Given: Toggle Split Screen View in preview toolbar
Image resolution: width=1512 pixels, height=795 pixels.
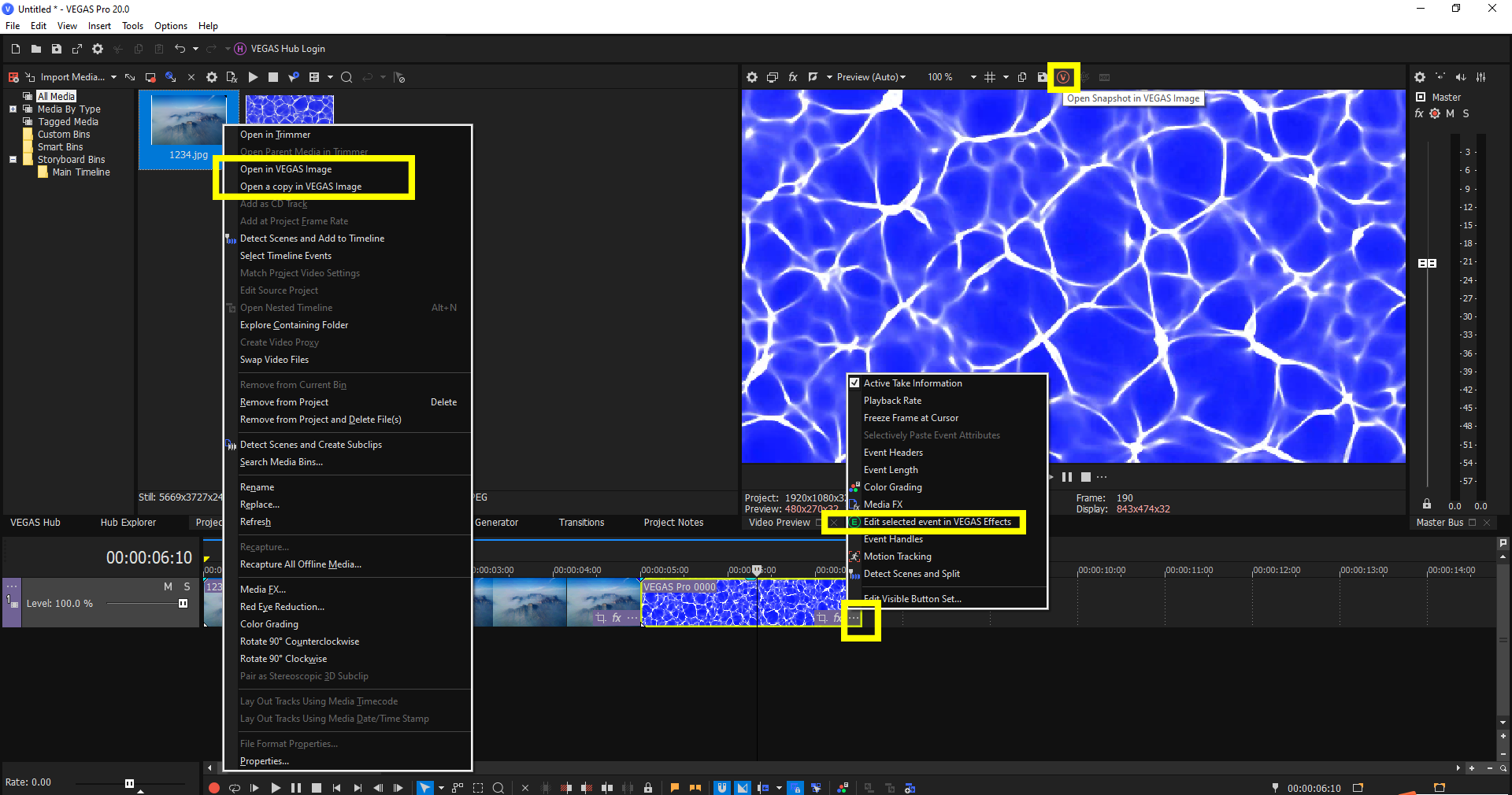Looking at the screenshot, I should pos(813,77).
